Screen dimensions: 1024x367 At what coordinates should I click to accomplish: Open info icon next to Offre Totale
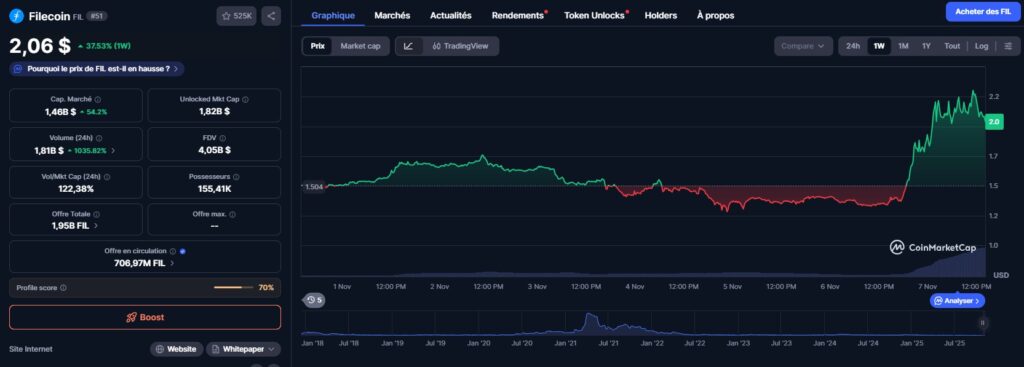[97, 214]
